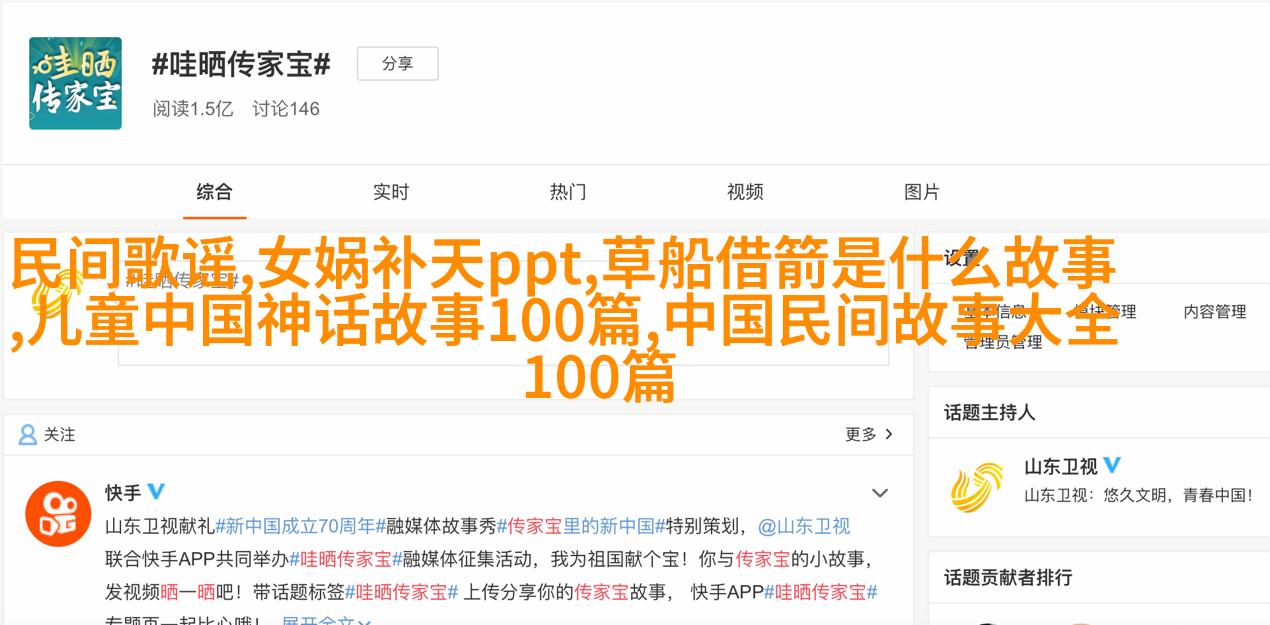Open 内容管理 in the settings panel
The image size is (1270, 625).
(x=1215, y=312)
